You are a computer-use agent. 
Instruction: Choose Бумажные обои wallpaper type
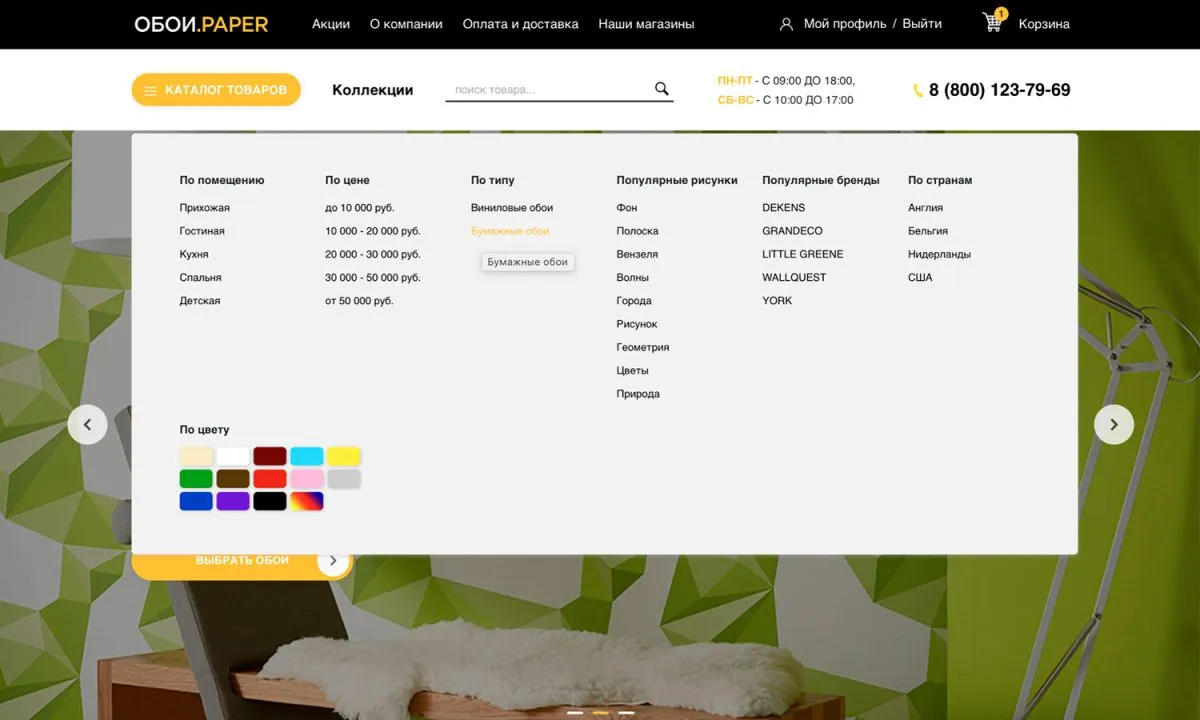[510, 231]
